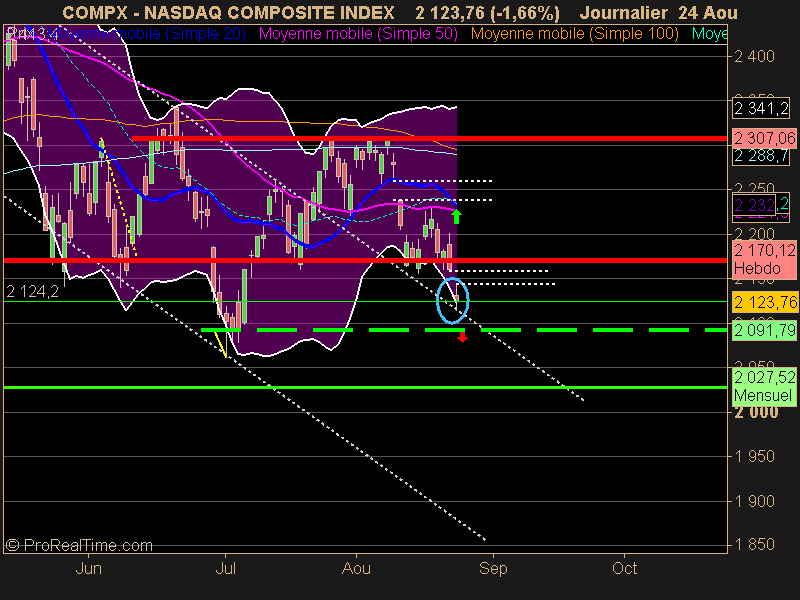Select the Moyenne mobile (Simple 100) legend
This screenshot has height=600, width=800.
coord(574,34)
